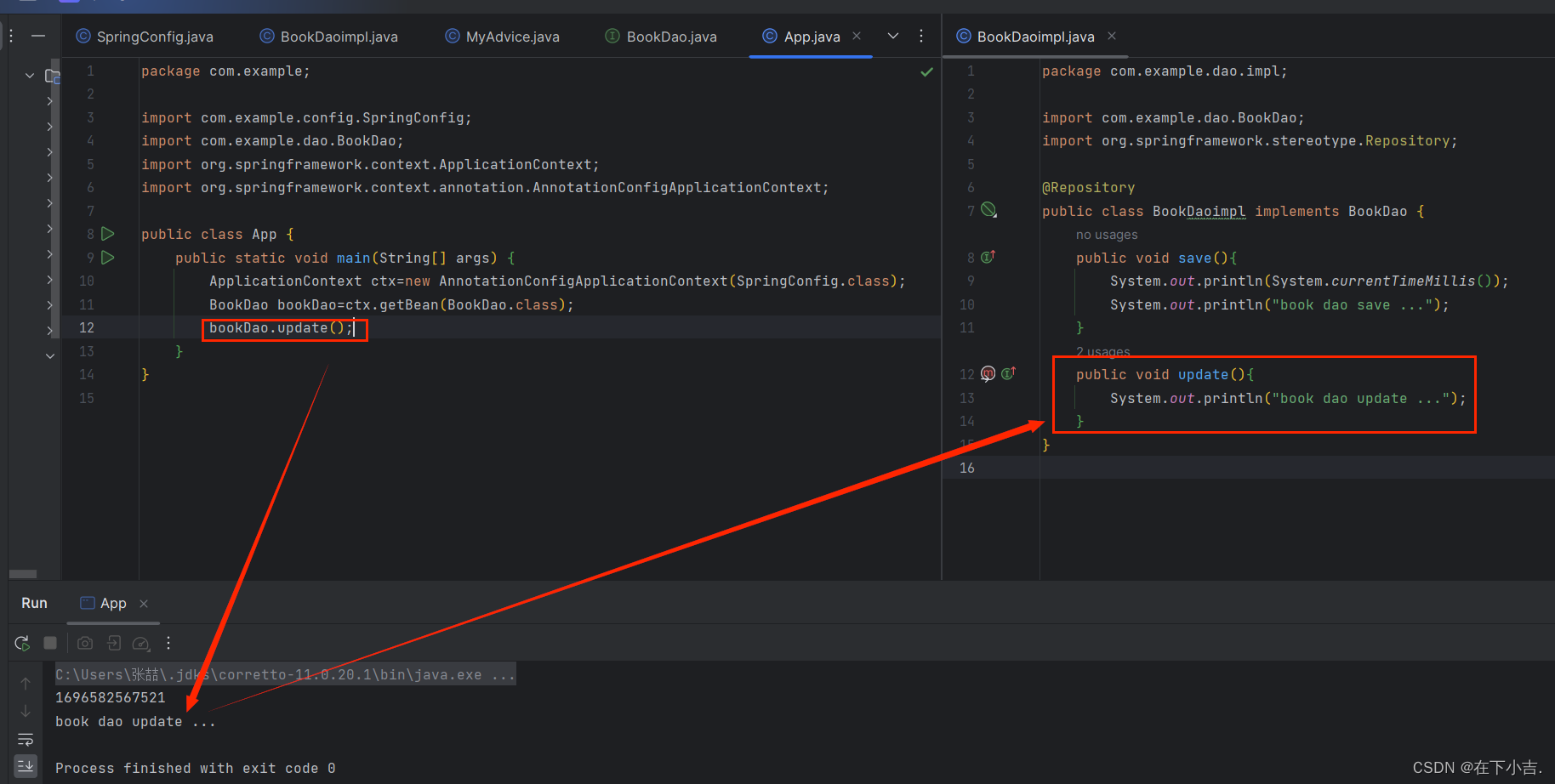Open project panel options kebab menu
Viewport: 1555px width, 784px height.
click(11, 36)
